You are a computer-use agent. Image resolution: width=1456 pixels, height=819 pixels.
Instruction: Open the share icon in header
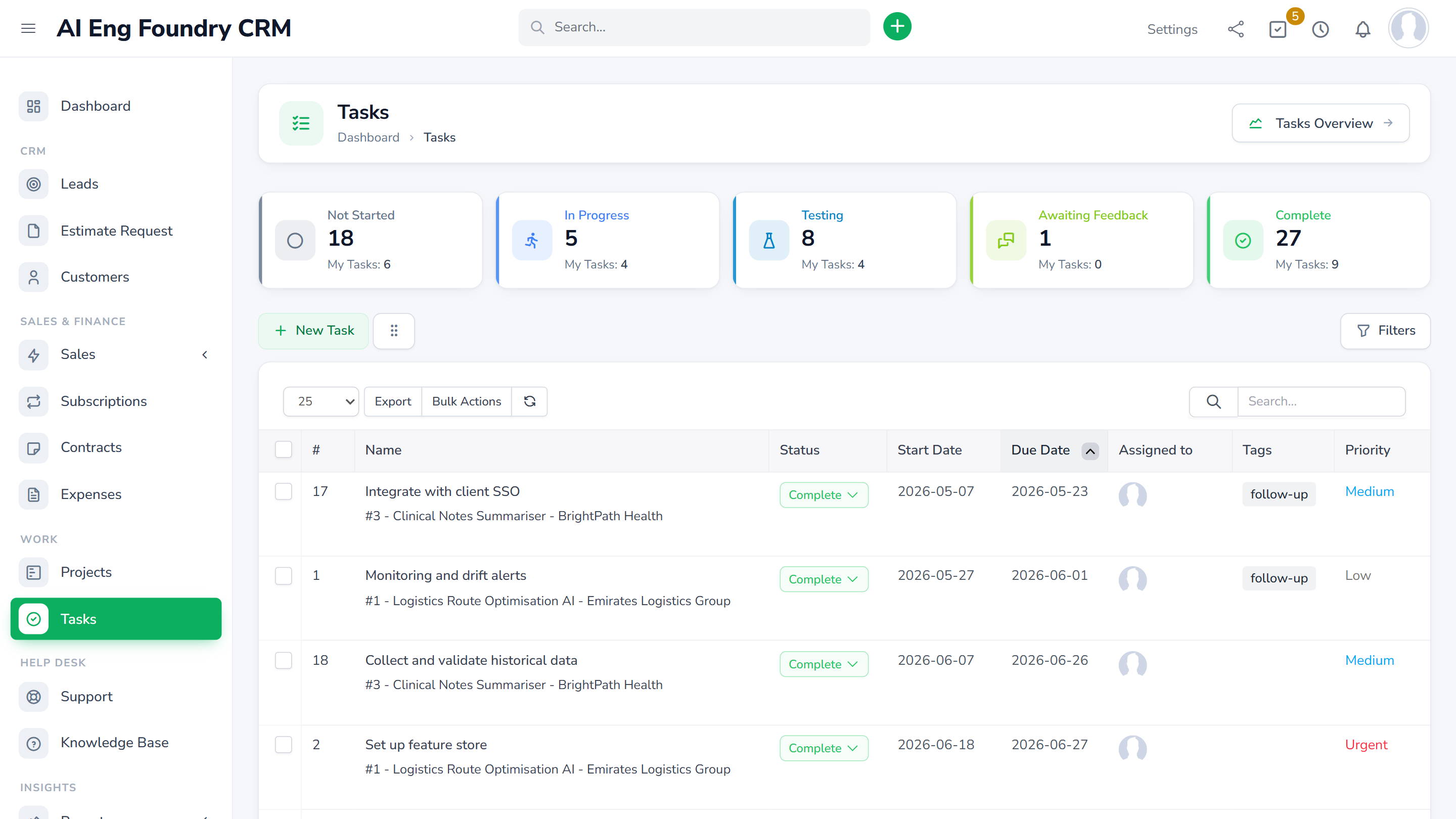[1236, 29]
